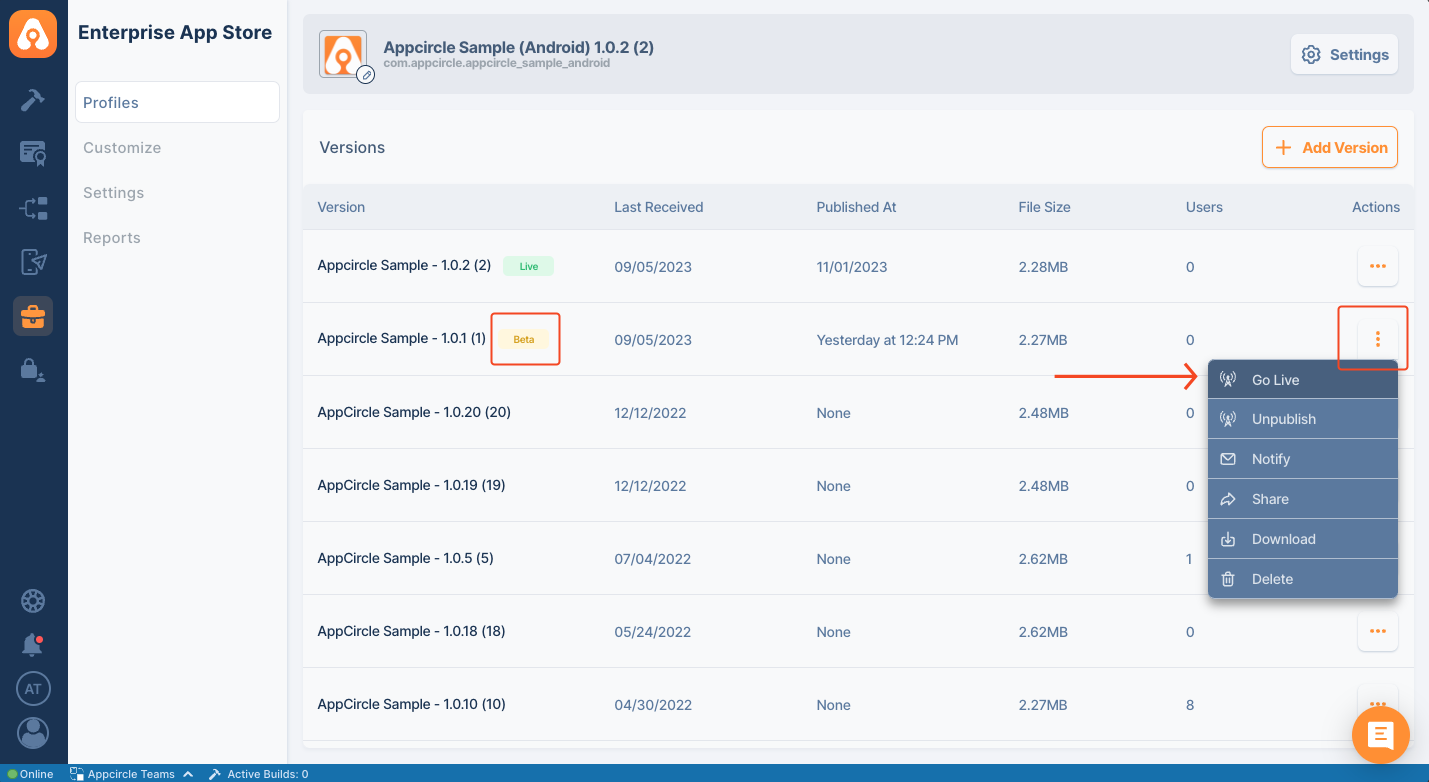Click the Settings button in app header
1429x782 pixels.
[x=1344, y=55]
